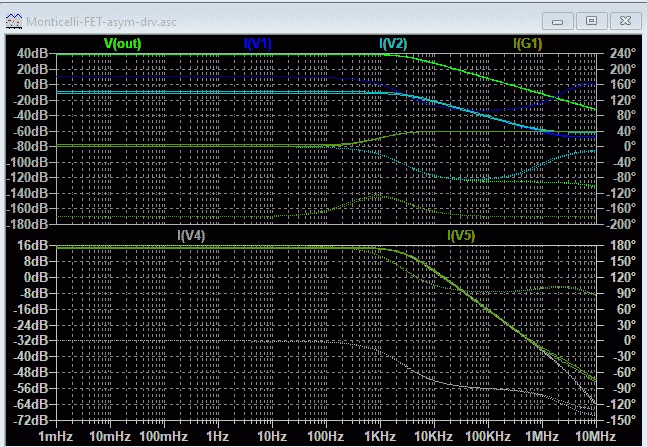Image resolution: width=647 pixels, height=447 pixels.
Task: Click the -120dB label on upper left axis
Action: [28, 177]
